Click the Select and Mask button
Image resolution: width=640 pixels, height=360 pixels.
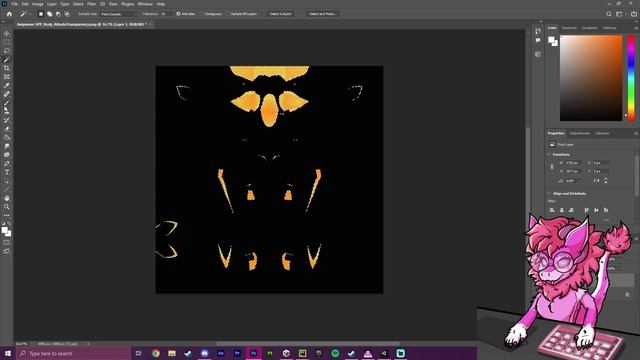322,14
